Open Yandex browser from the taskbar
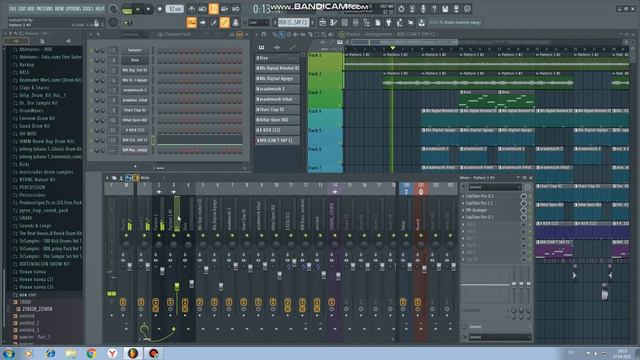The height and width of the screenshot is (360, 640). coord(112,353)
